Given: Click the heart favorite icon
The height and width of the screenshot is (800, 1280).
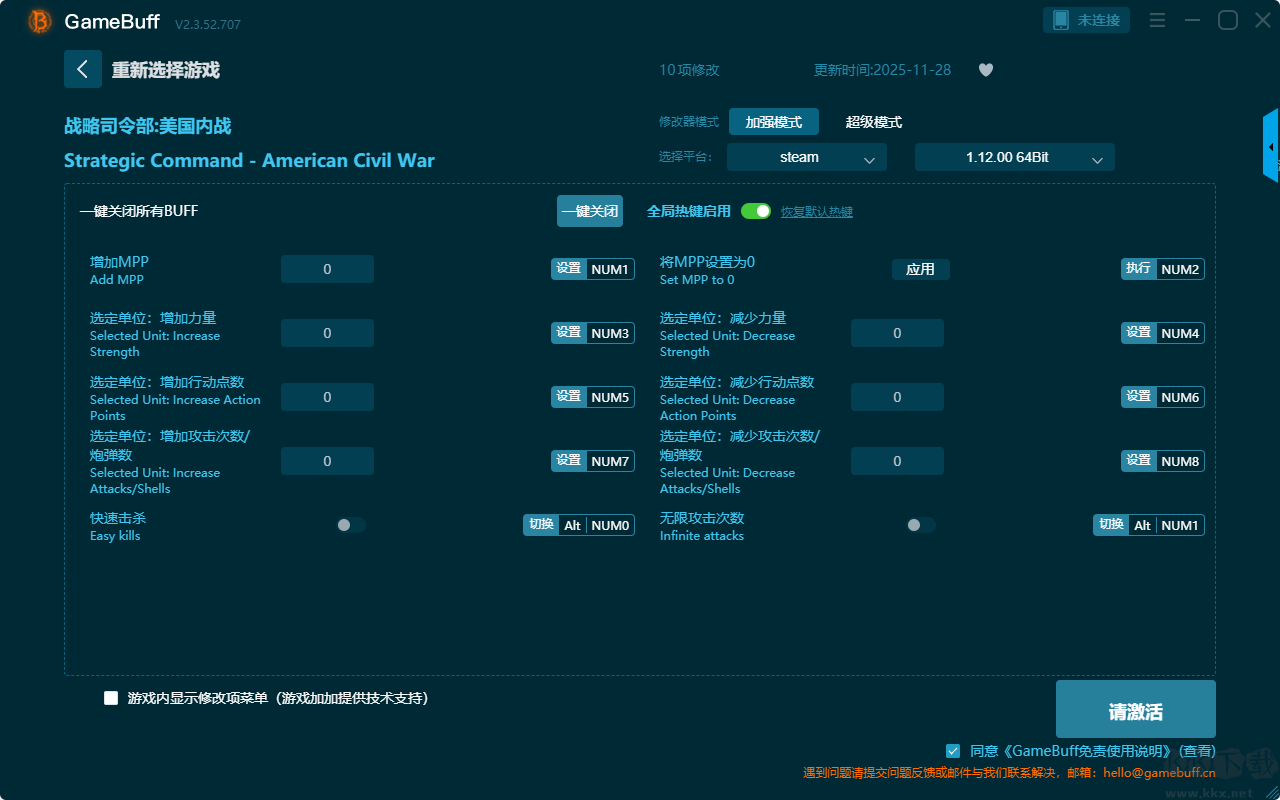Looking at the screenshot, I should (986, 70).
